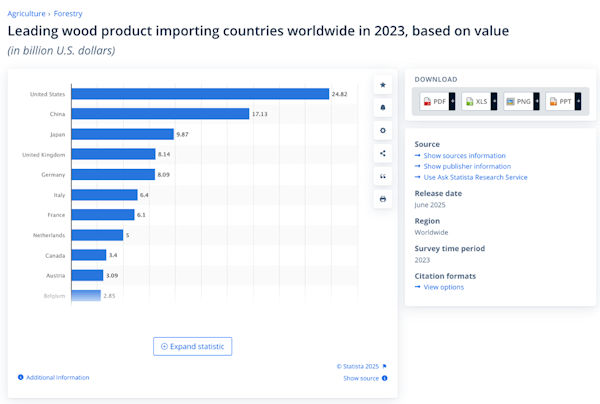Screen dimensions: 600x404
Task: Open Show sources information link
Action: click(464, 156)
